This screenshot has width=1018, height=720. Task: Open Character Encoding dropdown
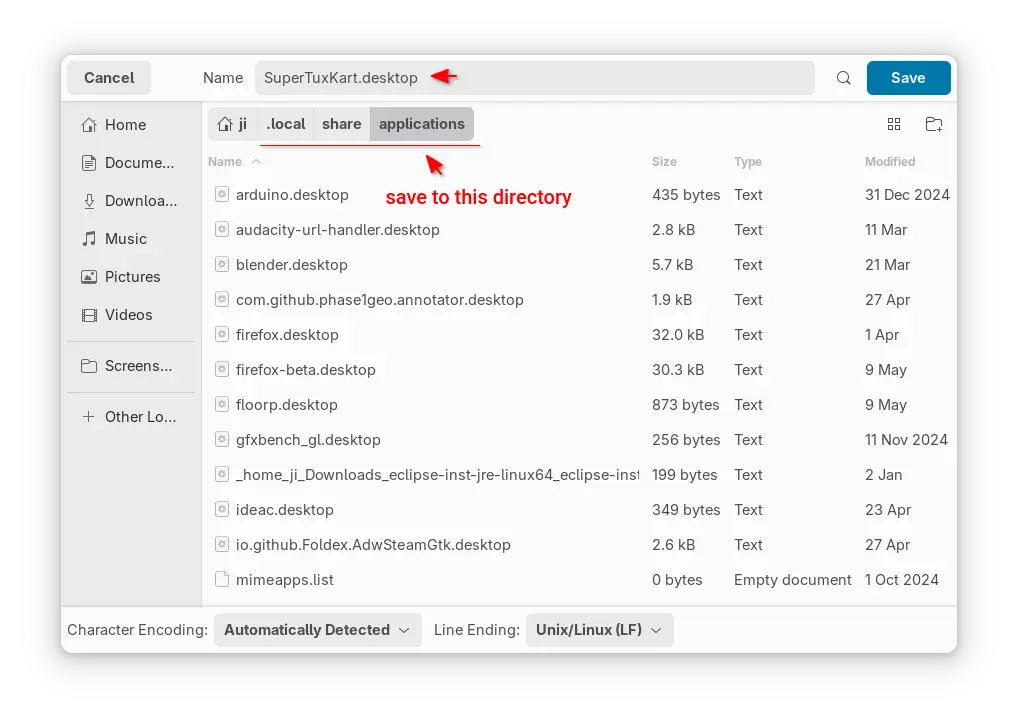(317, 630)
